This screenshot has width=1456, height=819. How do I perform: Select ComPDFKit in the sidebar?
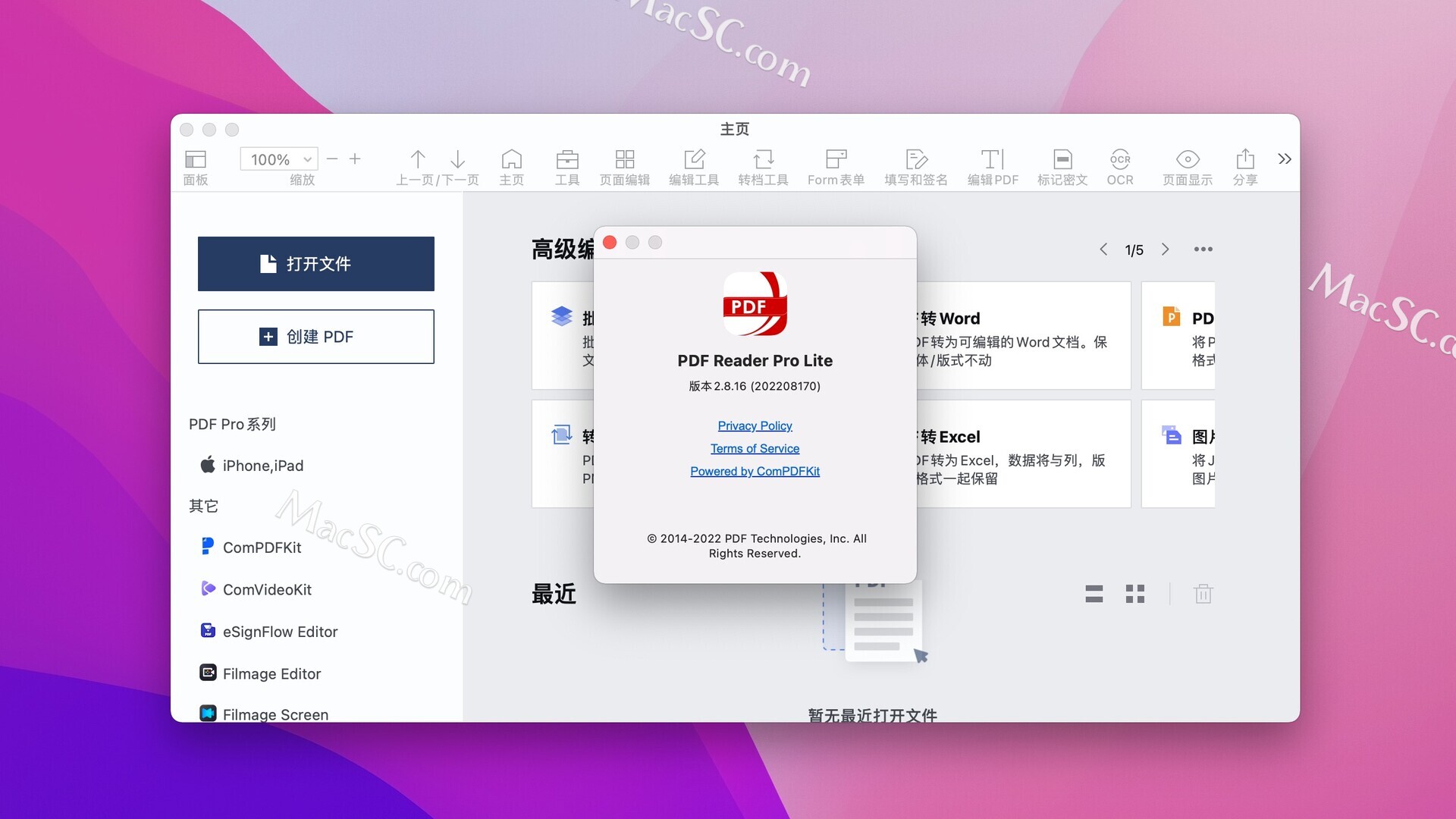262,547
